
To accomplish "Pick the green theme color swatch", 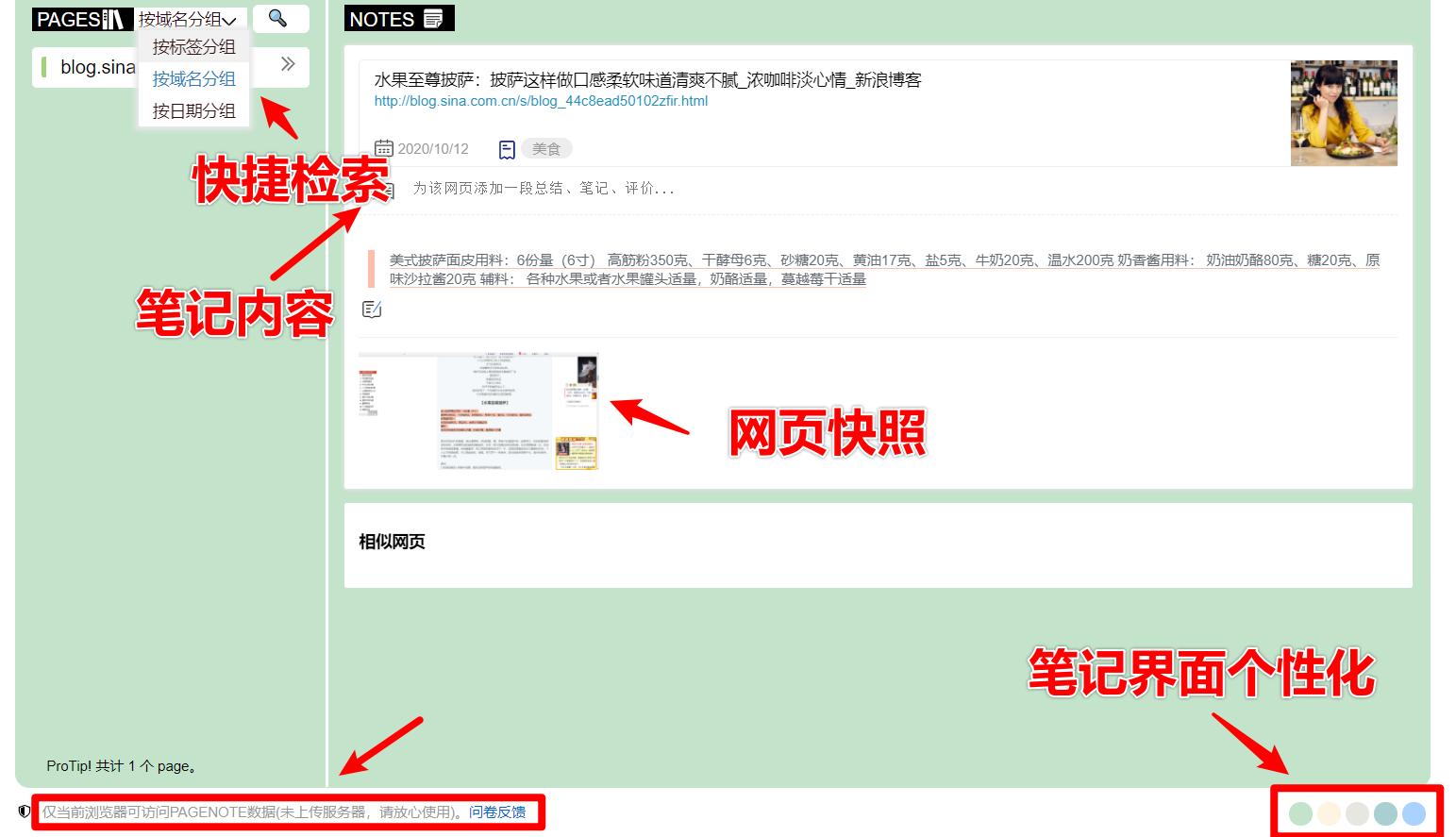I will (1300, 812).
